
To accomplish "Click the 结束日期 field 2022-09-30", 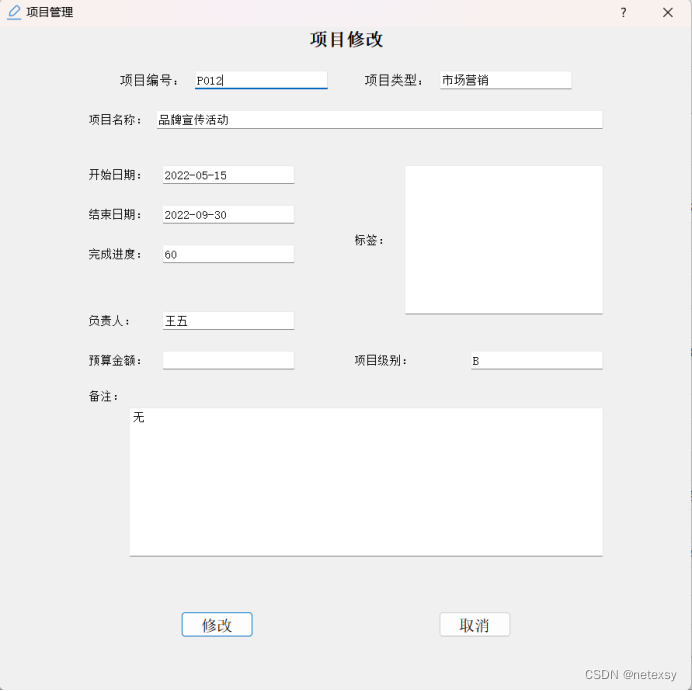I will [228, 215].
